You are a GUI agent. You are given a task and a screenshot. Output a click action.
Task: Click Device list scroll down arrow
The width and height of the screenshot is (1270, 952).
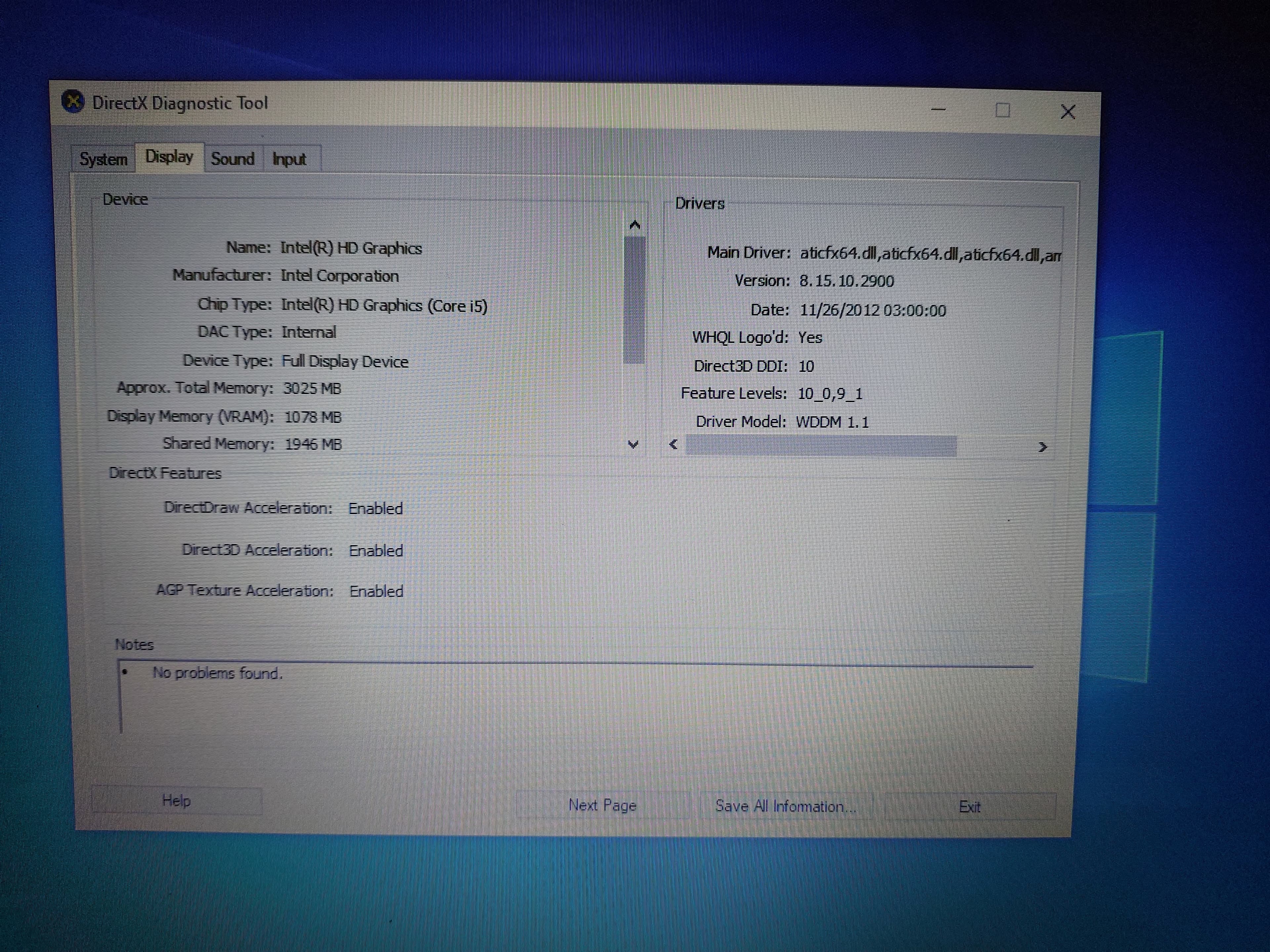click(633, 444)
